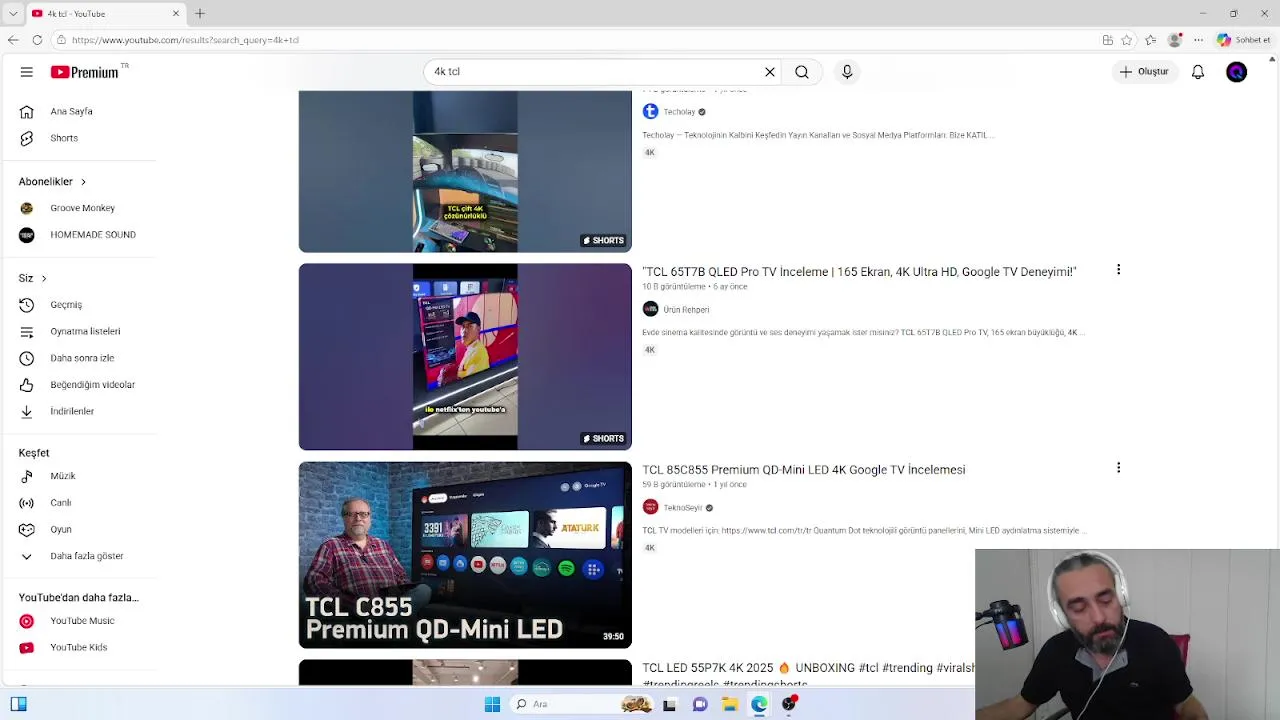
Task: Click the browser back arrow
Action: coord(13,40)
